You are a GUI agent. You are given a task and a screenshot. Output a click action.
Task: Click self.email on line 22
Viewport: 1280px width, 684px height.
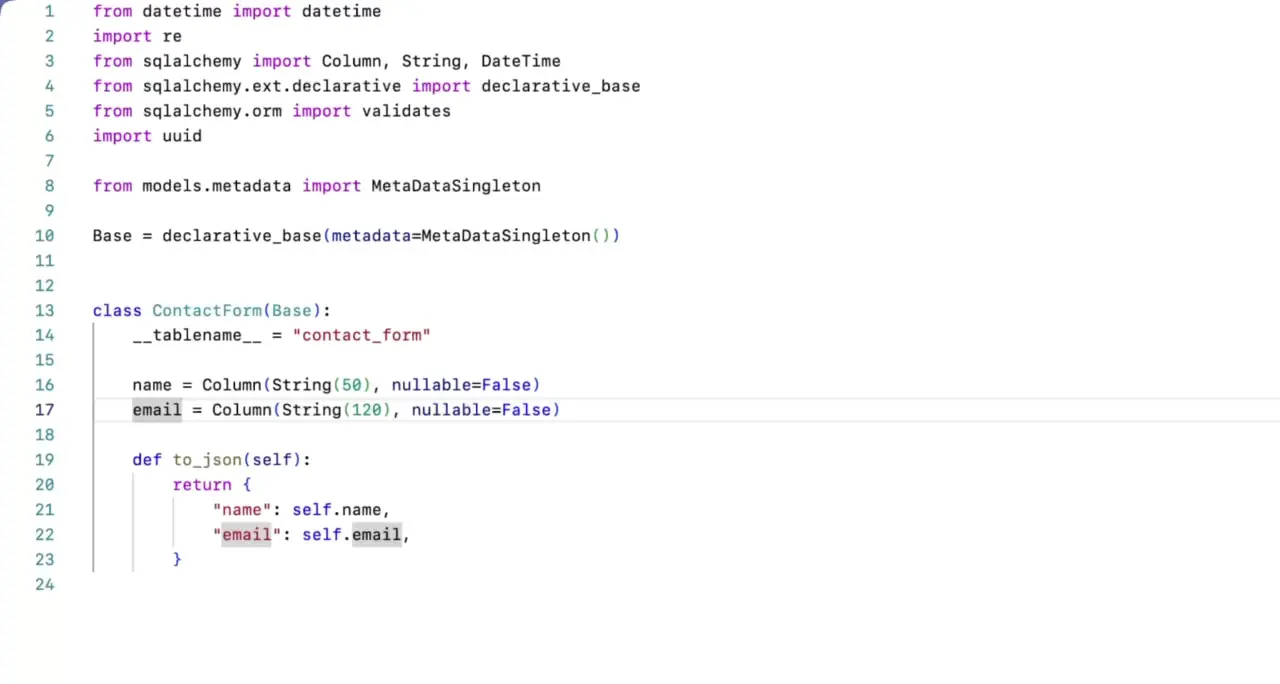point(351,535)
